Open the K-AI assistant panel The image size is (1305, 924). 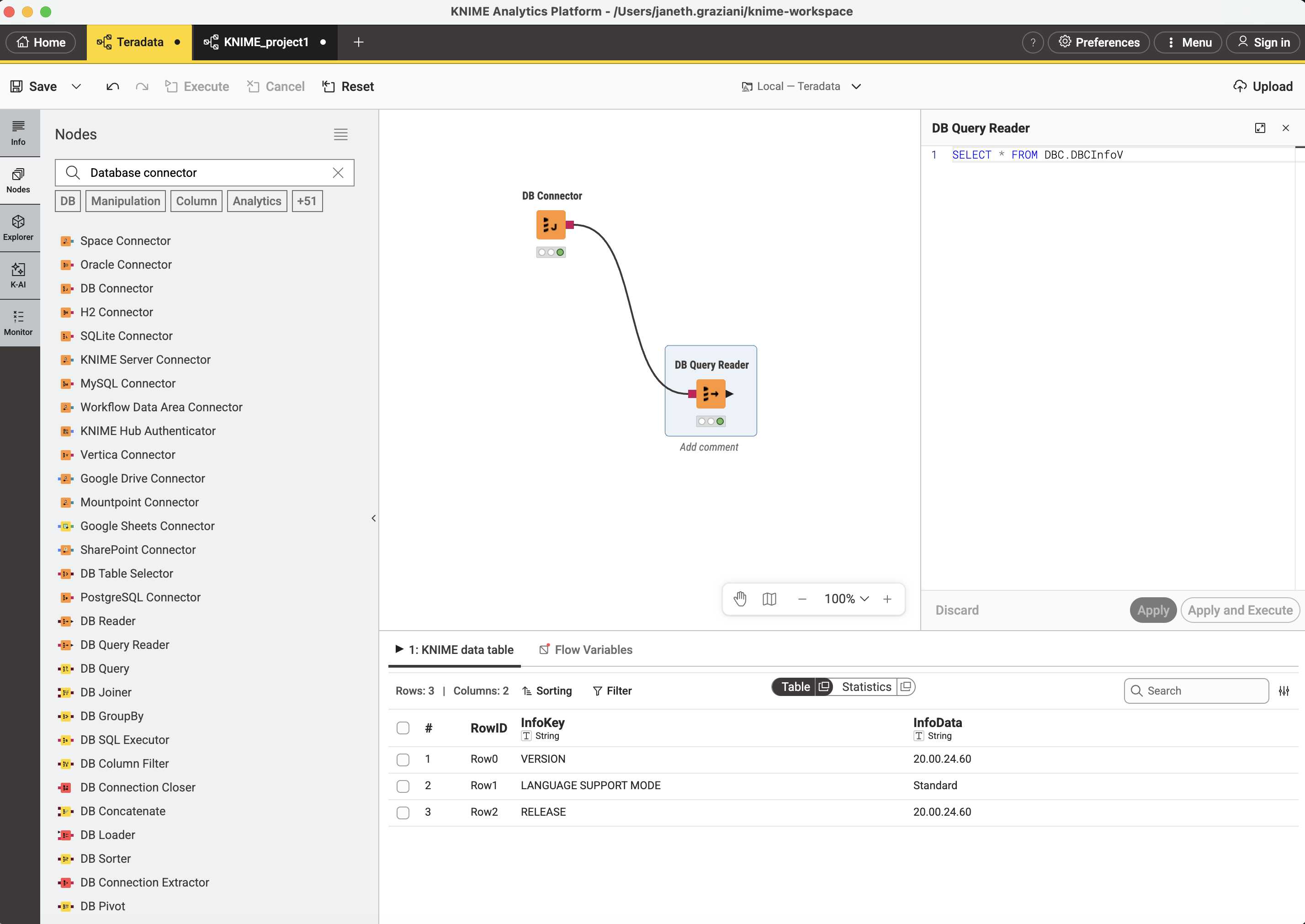[18, 276]
